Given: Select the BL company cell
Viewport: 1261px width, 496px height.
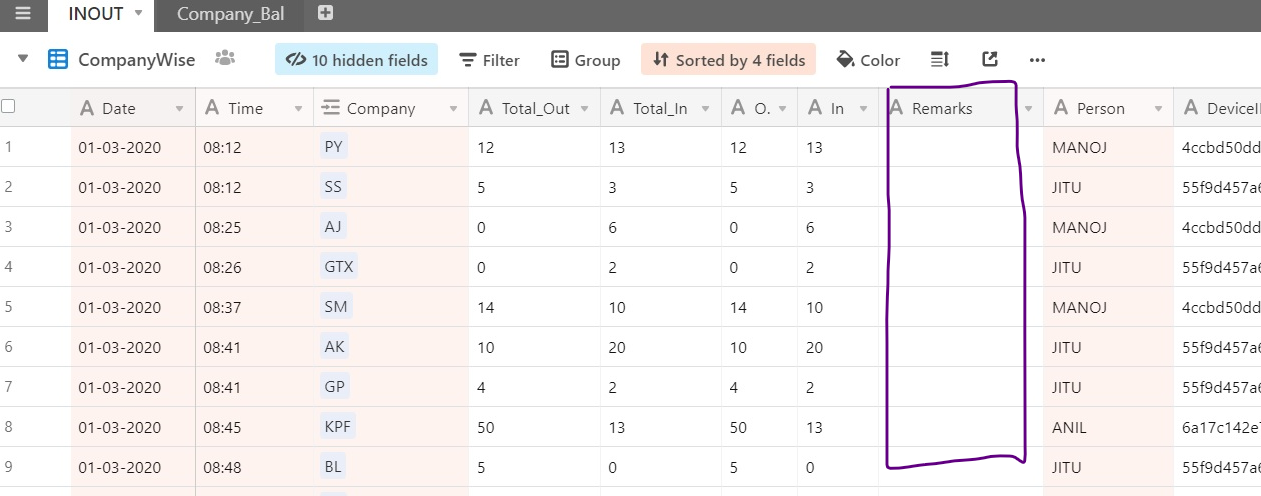Looking at the screenshot, I should click(392, 467).
